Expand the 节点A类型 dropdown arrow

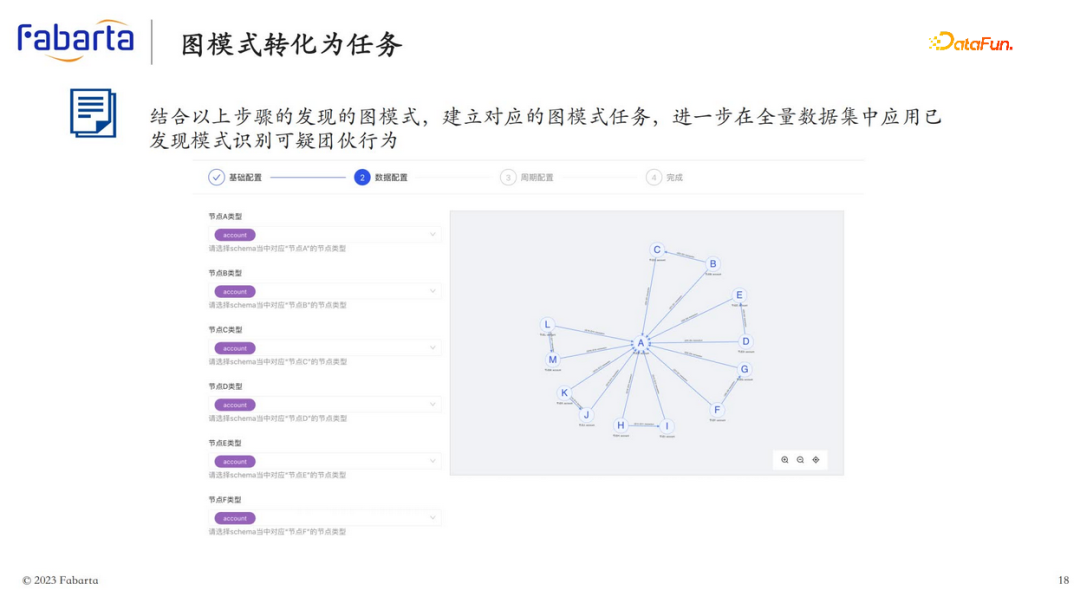(x=433, y=235)
